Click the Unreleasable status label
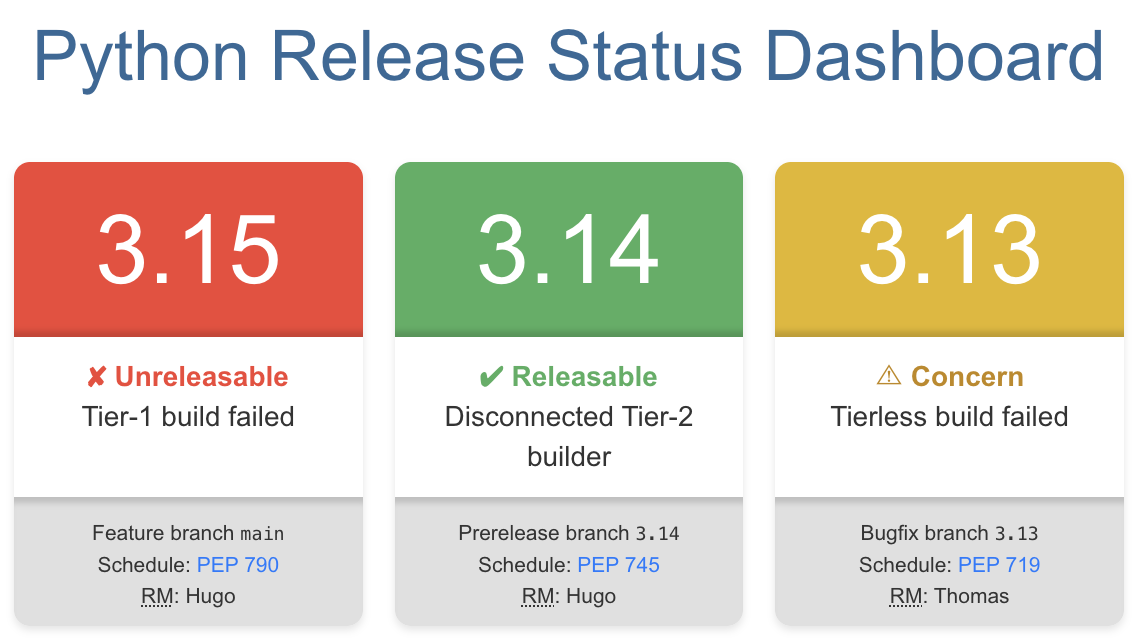Viewport: 1138px width, 644px height. point(201,377)
